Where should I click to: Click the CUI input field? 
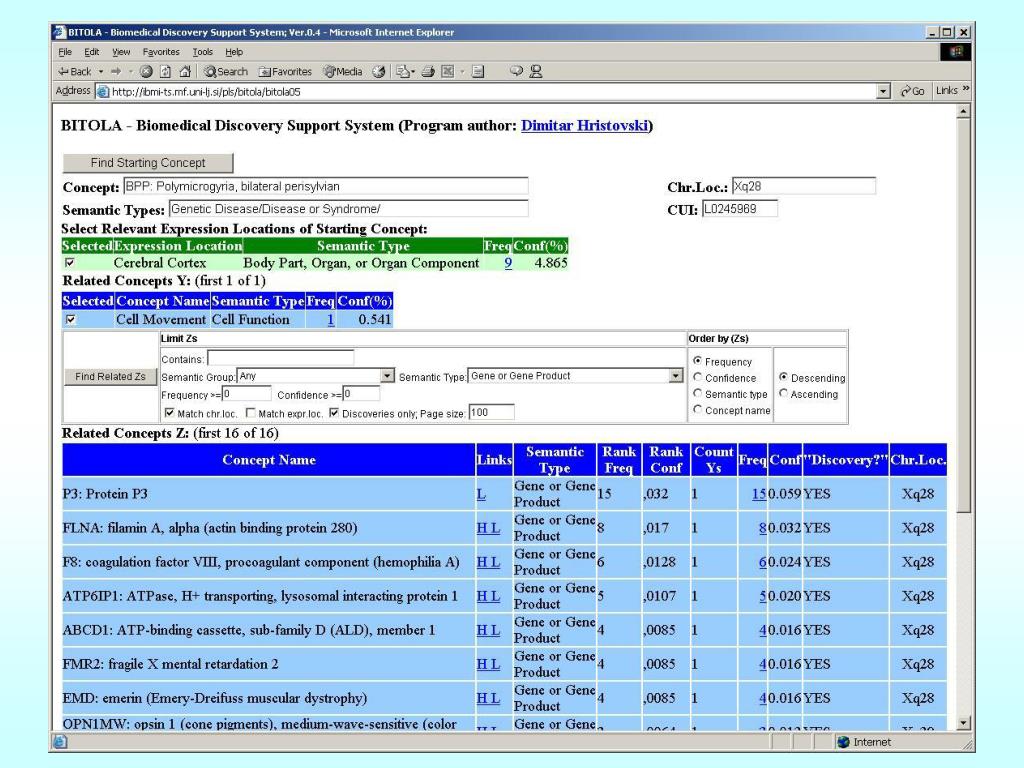pyautogui.click(x=739, y=209)
